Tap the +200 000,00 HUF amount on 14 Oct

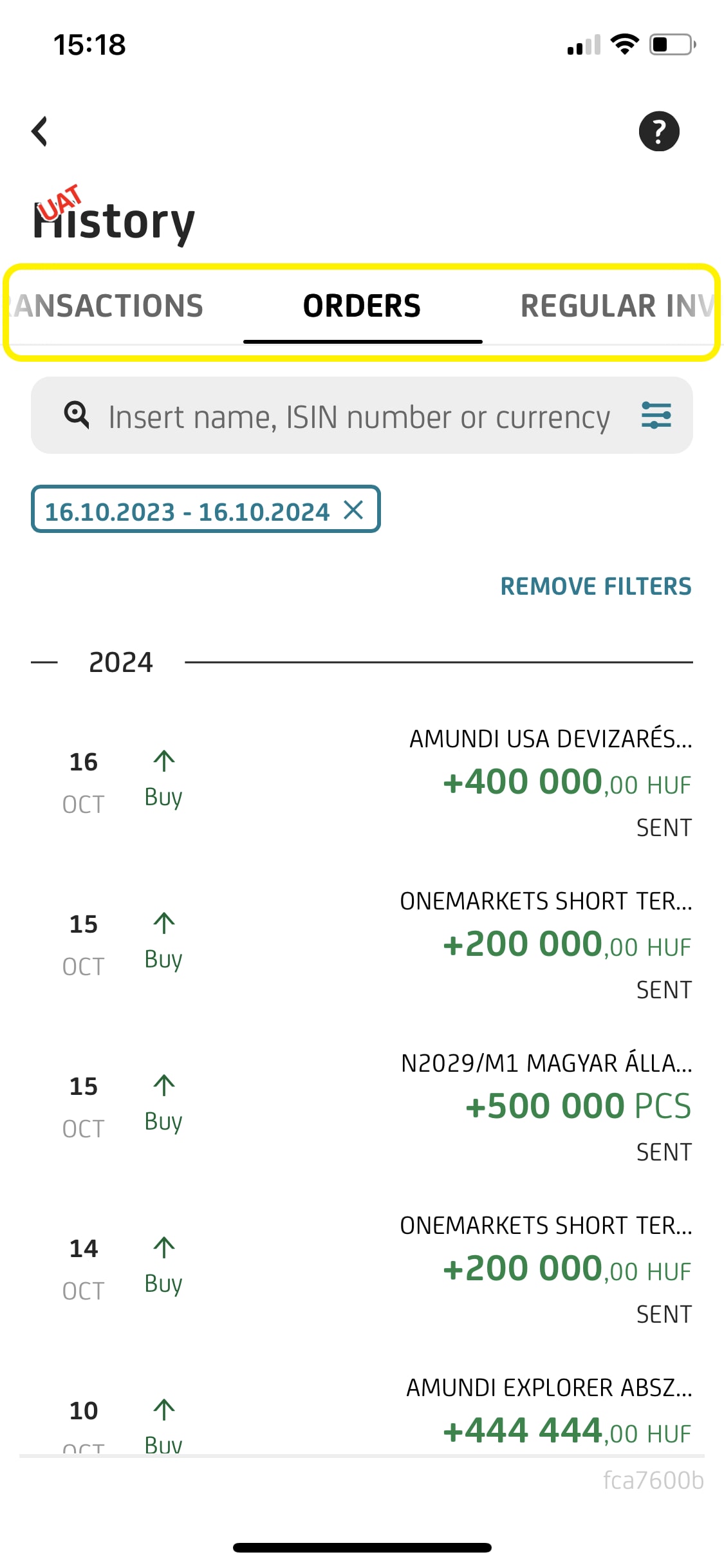[566, 1269]
